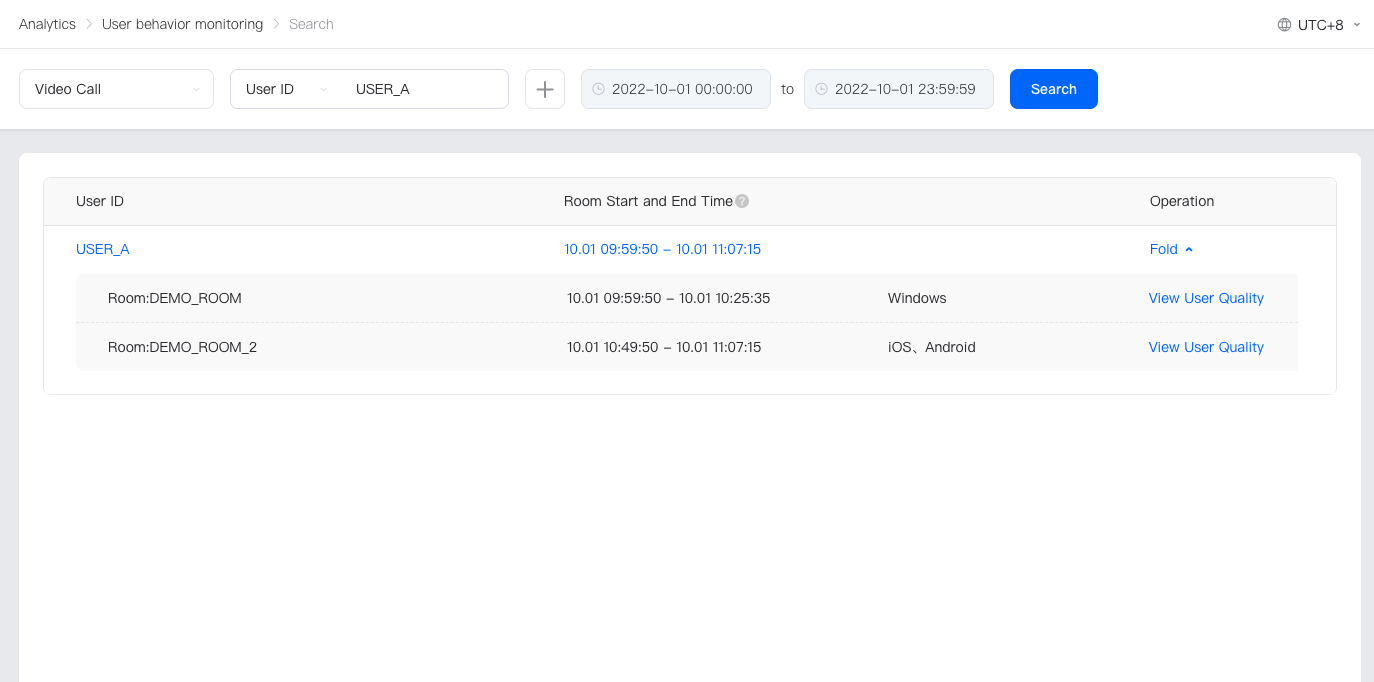Image resolution: width=1374 pixels, height=682 pixels.
Task: Click the clock icon in end date field
Action: point(821,89)
